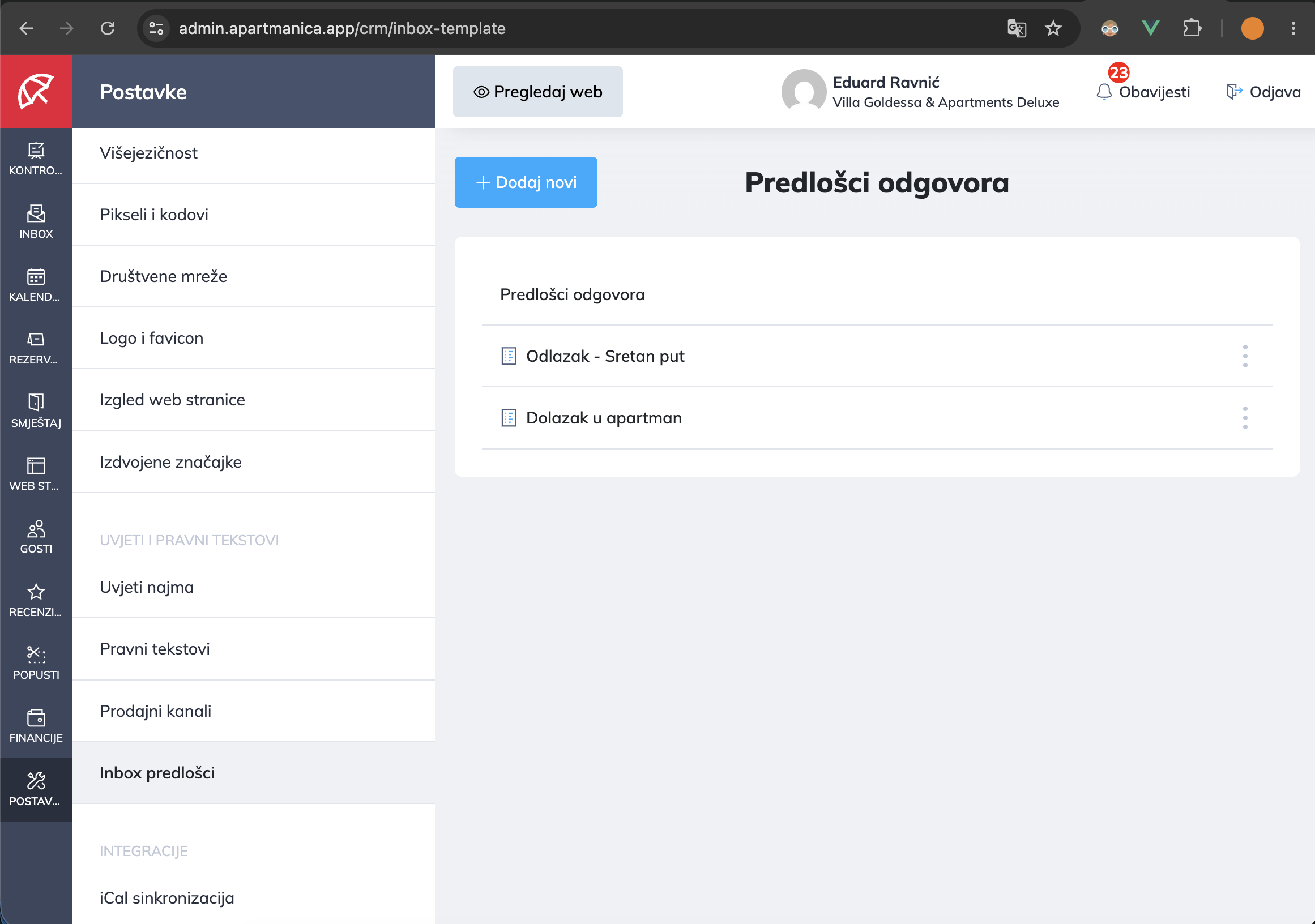Open the Gosti sidebar icon
Viewport: 1315px width, 924px height.
click(x=36, y=528)
